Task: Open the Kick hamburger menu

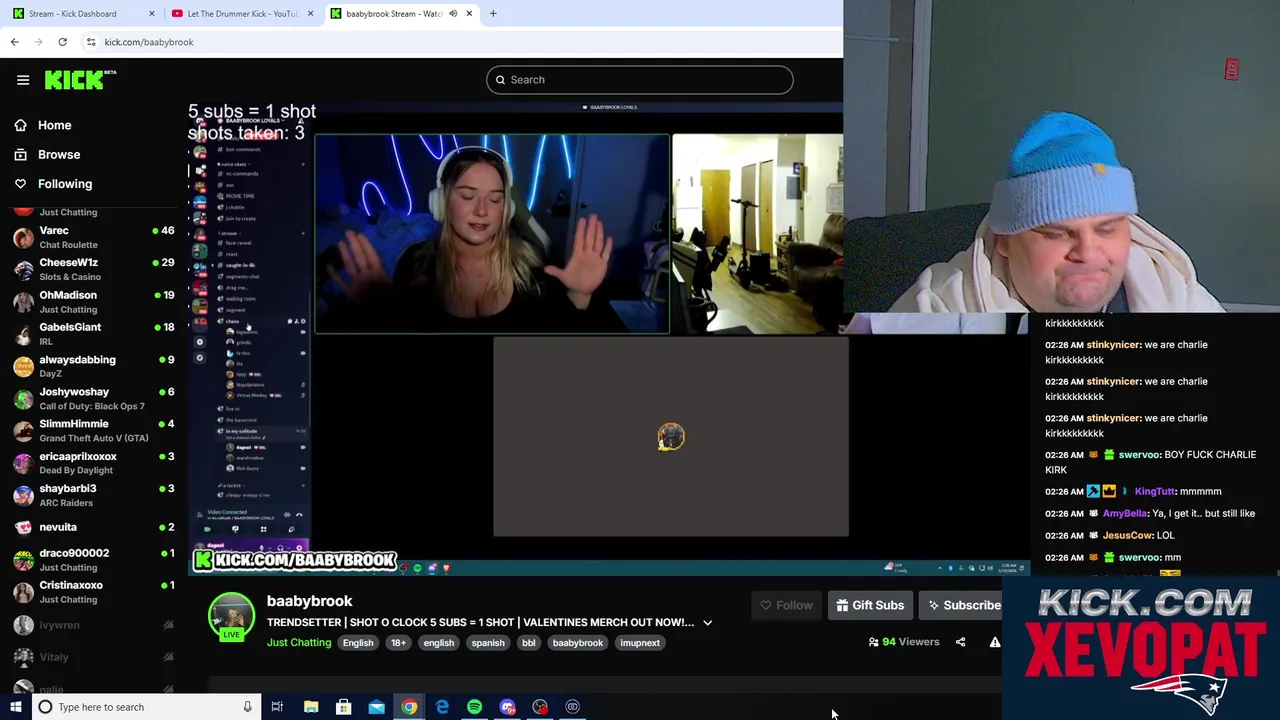Action: [x=23, y=80]
